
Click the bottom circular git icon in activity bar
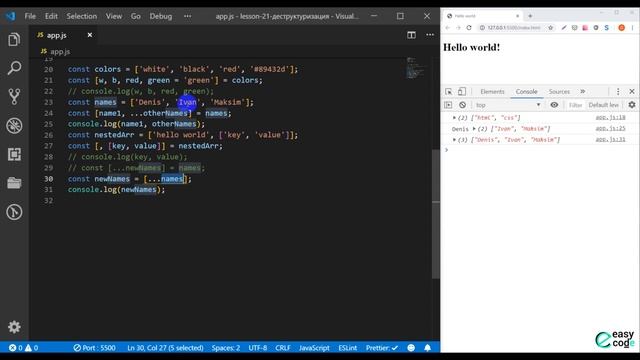click(14, 212)
